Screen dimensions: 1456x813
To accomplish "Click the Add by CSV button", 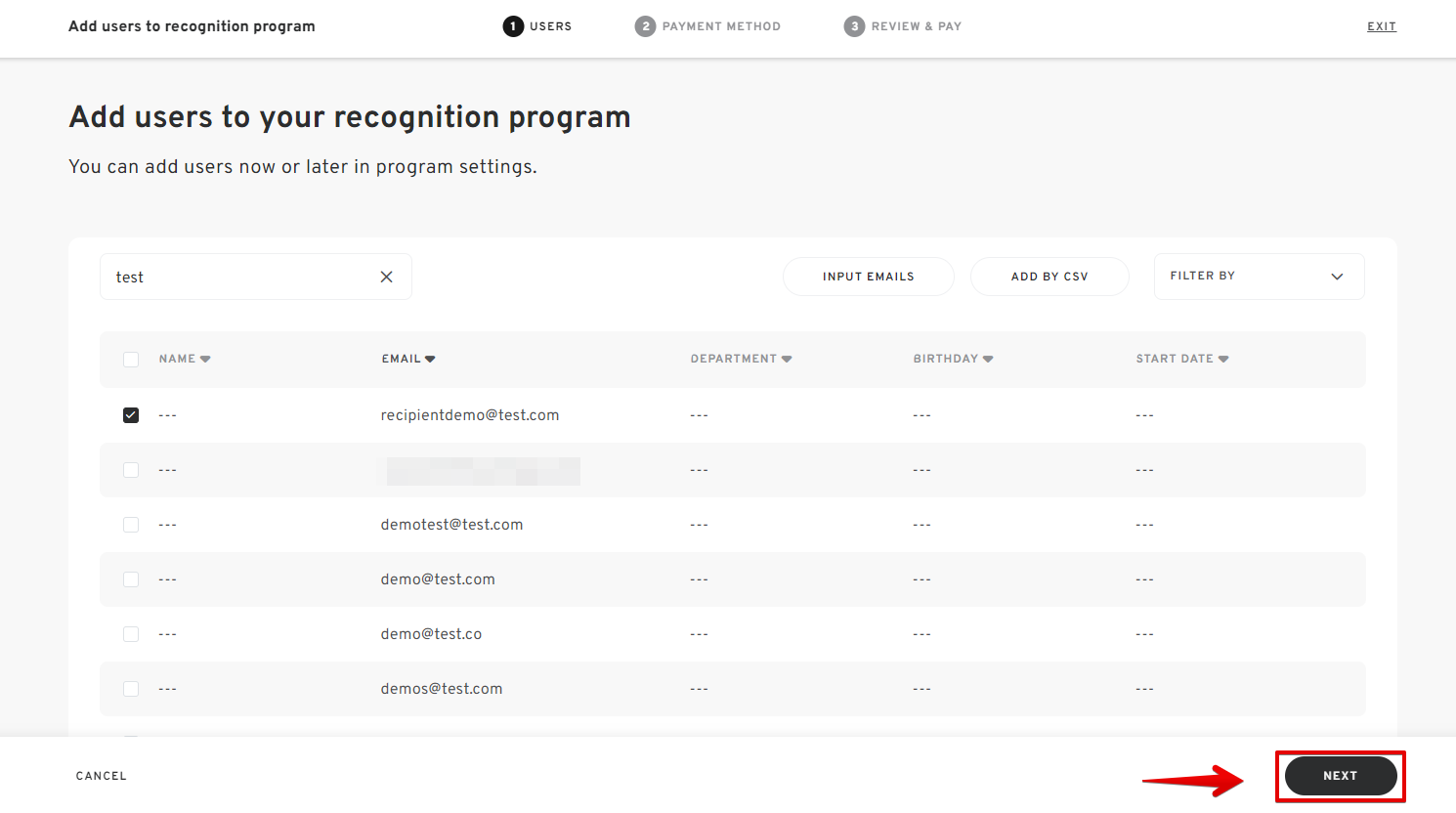I will (1049, 277).
